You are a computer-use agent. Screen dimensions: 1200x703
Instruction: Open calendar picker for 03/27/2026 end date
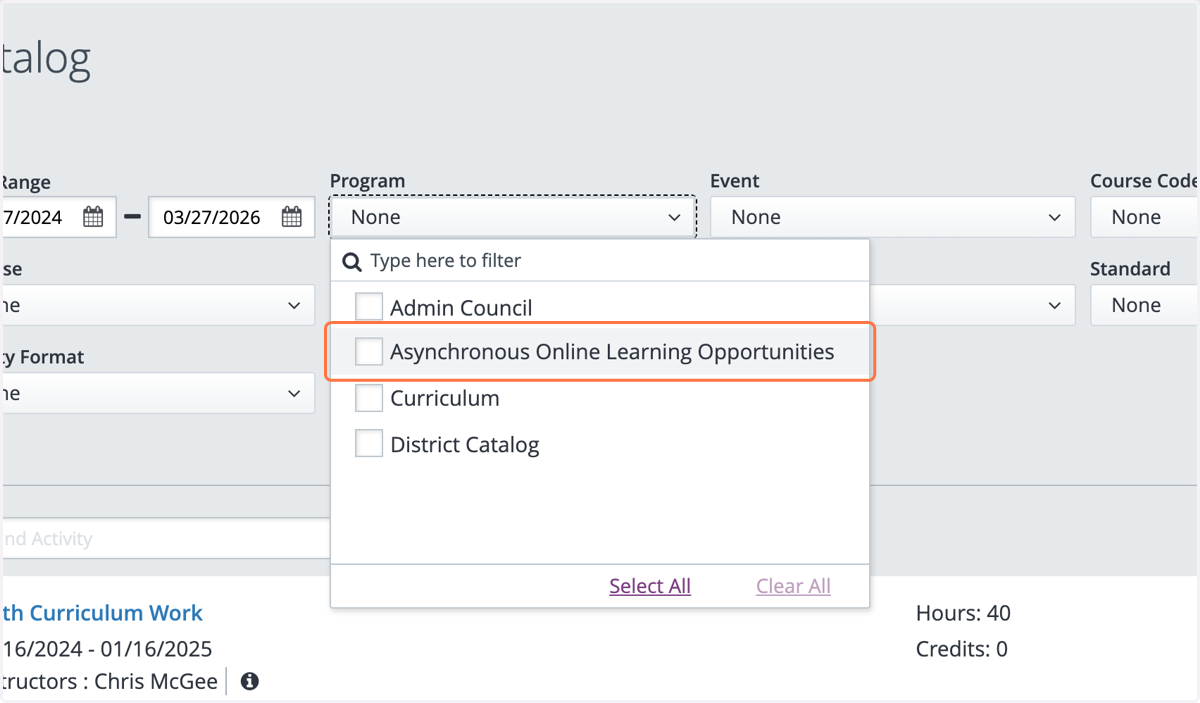point(292,217)
